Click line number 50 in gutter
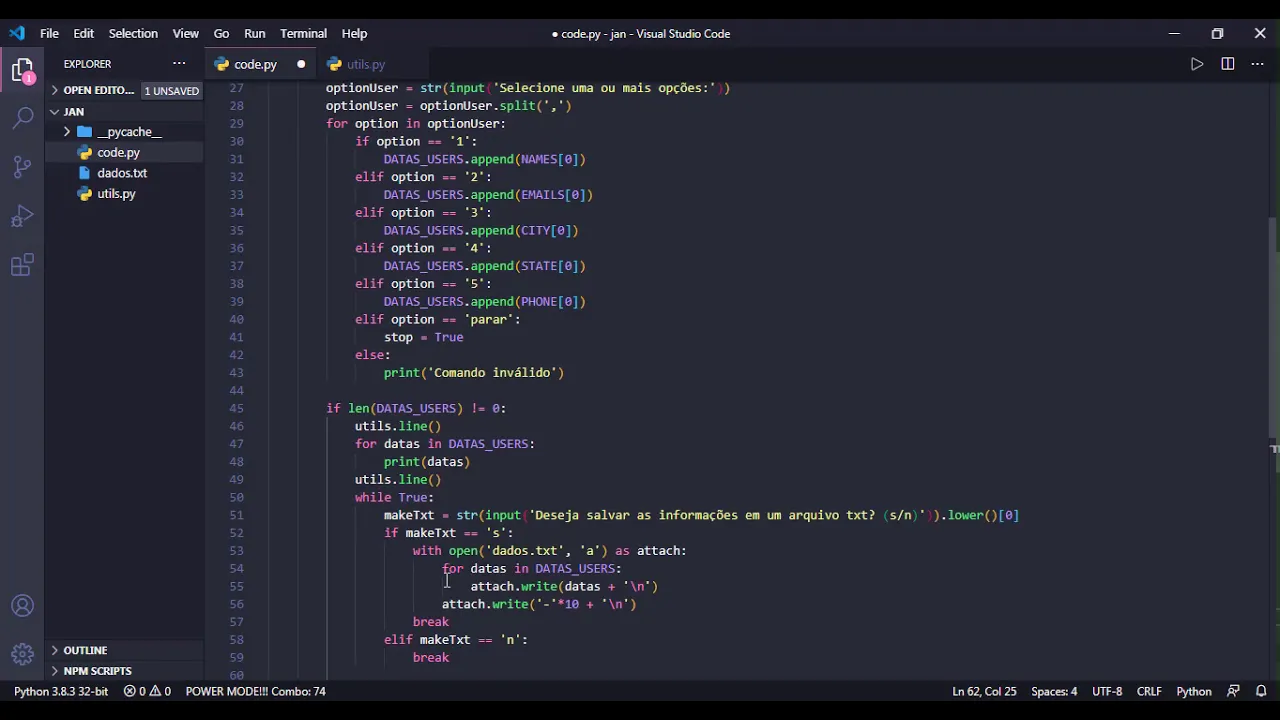1280x720 pixels. (236, 497)
